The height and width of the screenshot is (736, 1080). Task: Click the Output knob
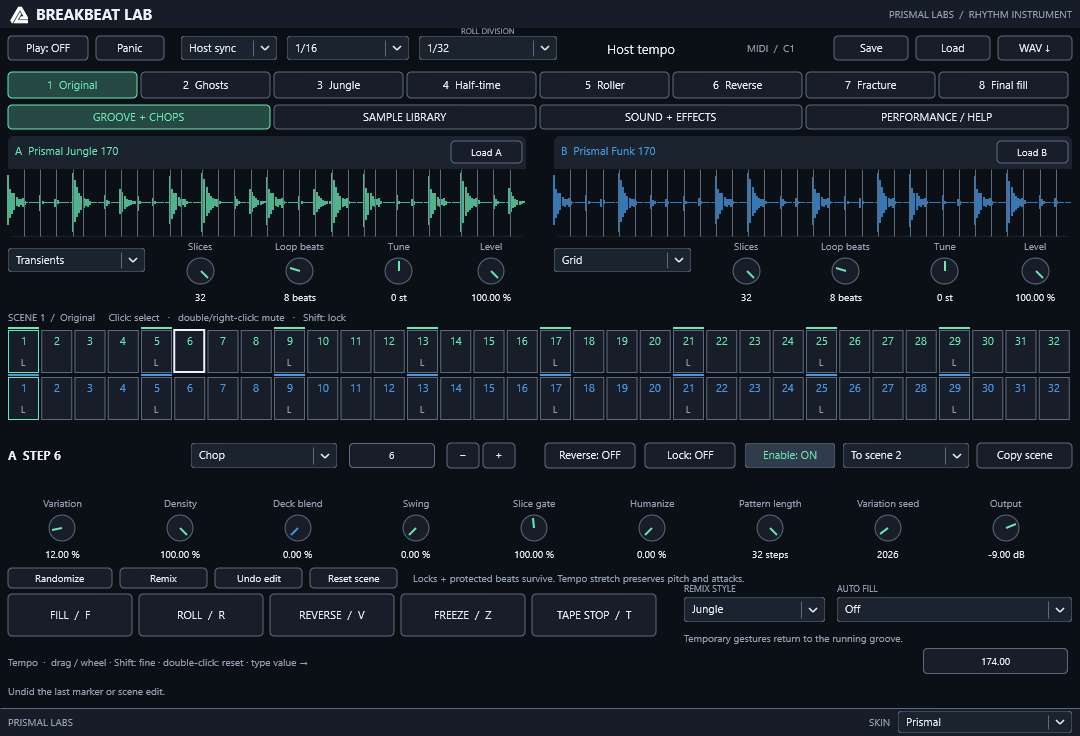(x=1006, y=528)
